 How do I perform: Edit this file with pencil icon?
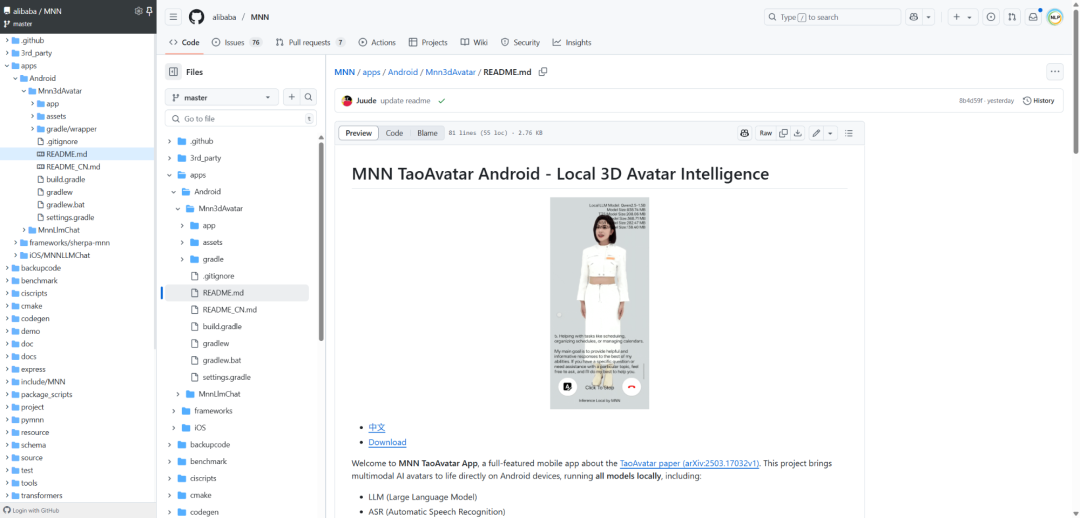(x=816, y=133)
